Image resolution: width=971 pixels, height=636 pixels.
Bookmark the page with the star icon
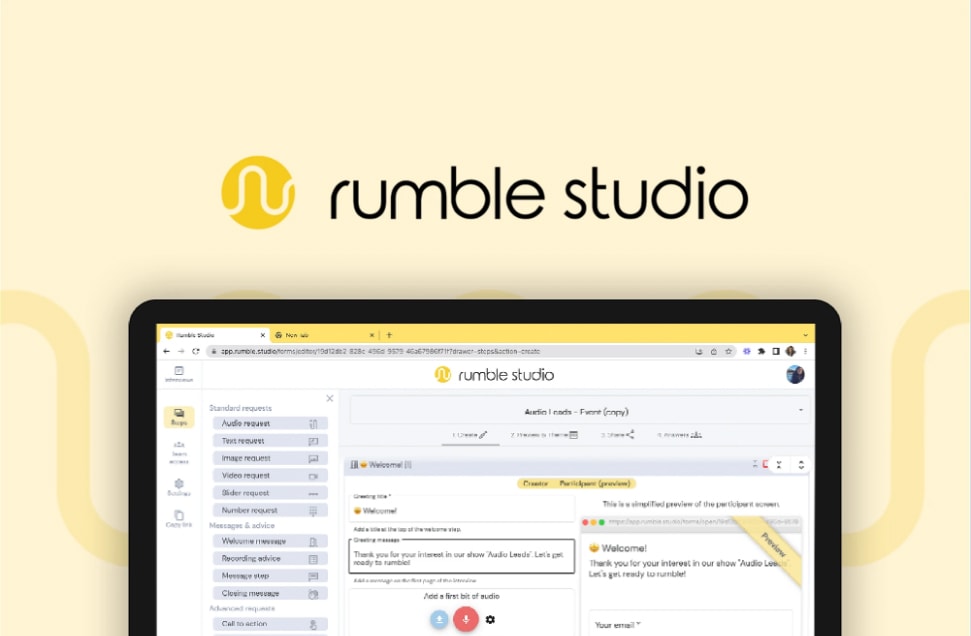point(728,351)
